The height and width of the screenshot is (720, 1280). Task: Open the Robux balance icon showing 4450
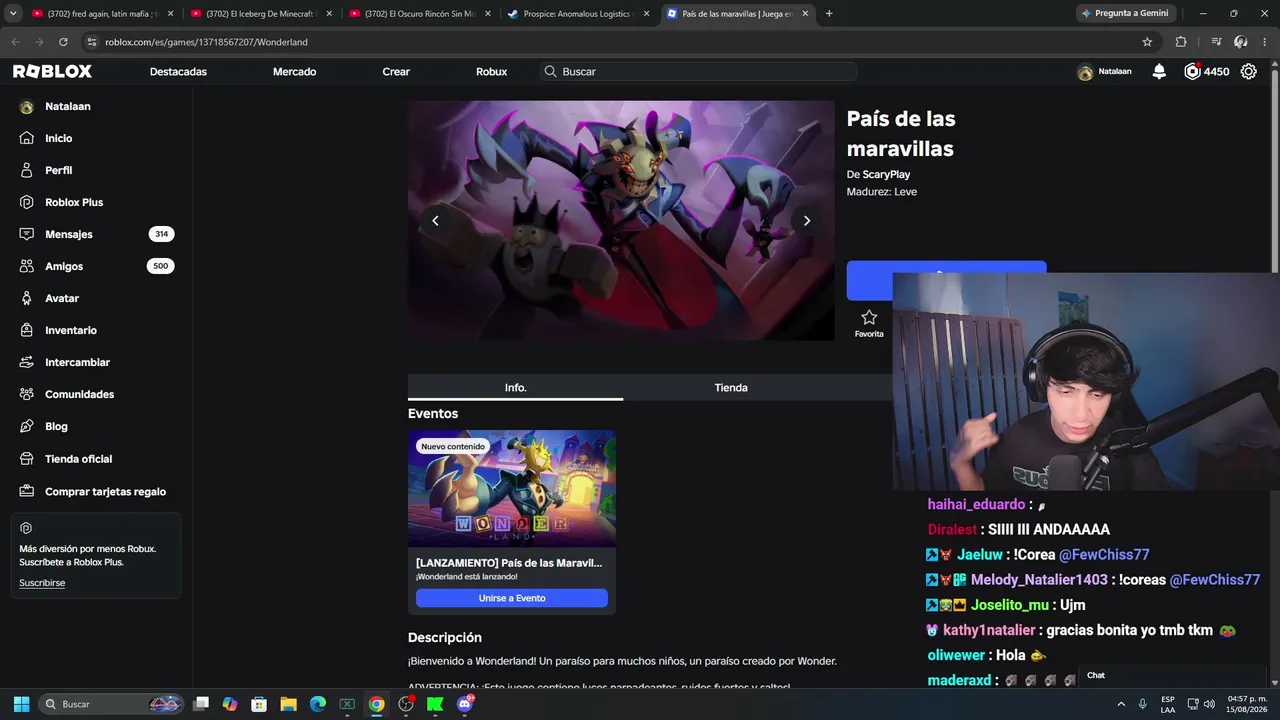[1192, 72]
